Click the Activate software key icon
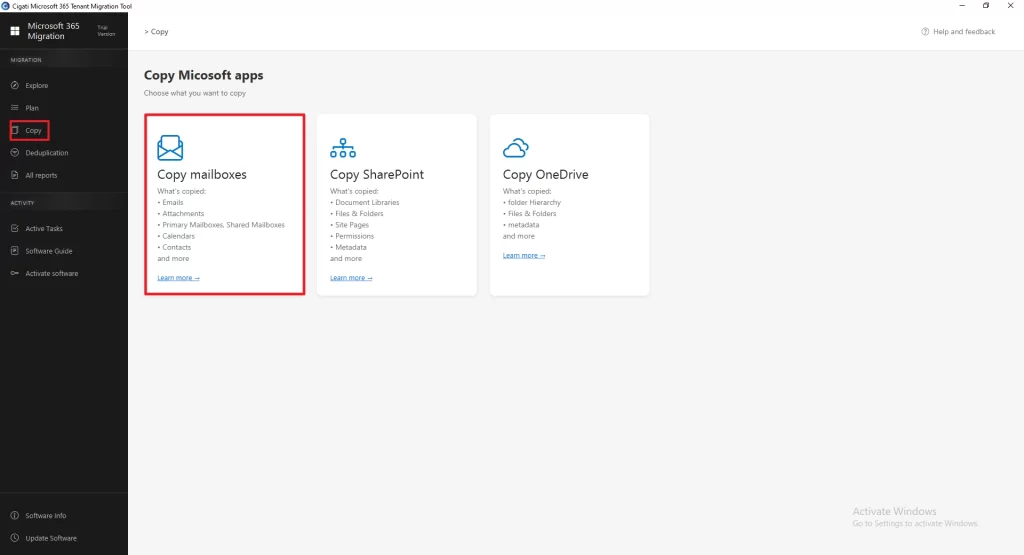 [x=14, y=274]
